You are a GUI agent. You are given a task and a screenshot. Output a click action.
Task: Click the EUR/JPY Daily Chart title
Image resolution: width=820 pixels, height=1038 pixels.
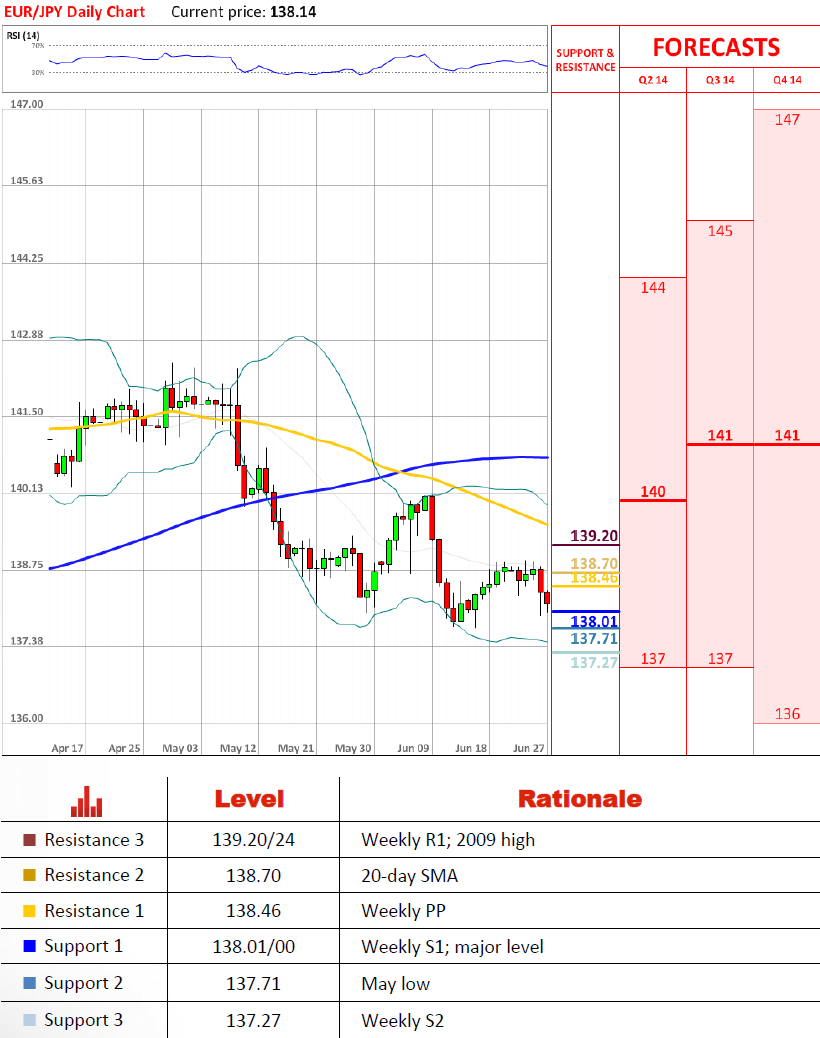pos(74,12)
